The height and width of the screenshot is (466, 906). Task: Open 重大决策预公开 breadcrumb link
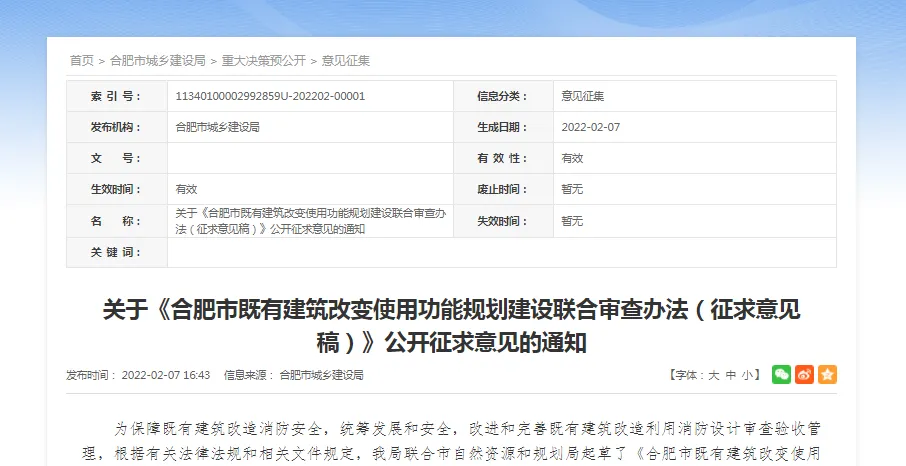(x=263, y=61)
